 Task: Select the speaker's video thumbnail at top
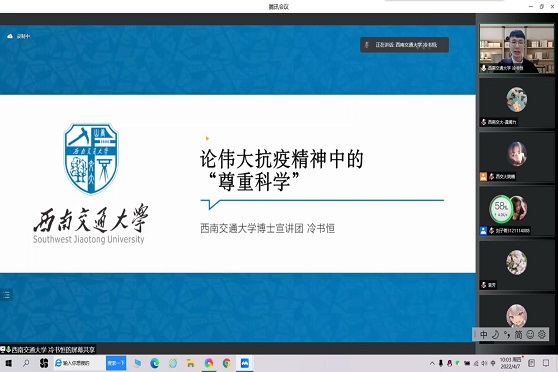click(x=516, y=48)
